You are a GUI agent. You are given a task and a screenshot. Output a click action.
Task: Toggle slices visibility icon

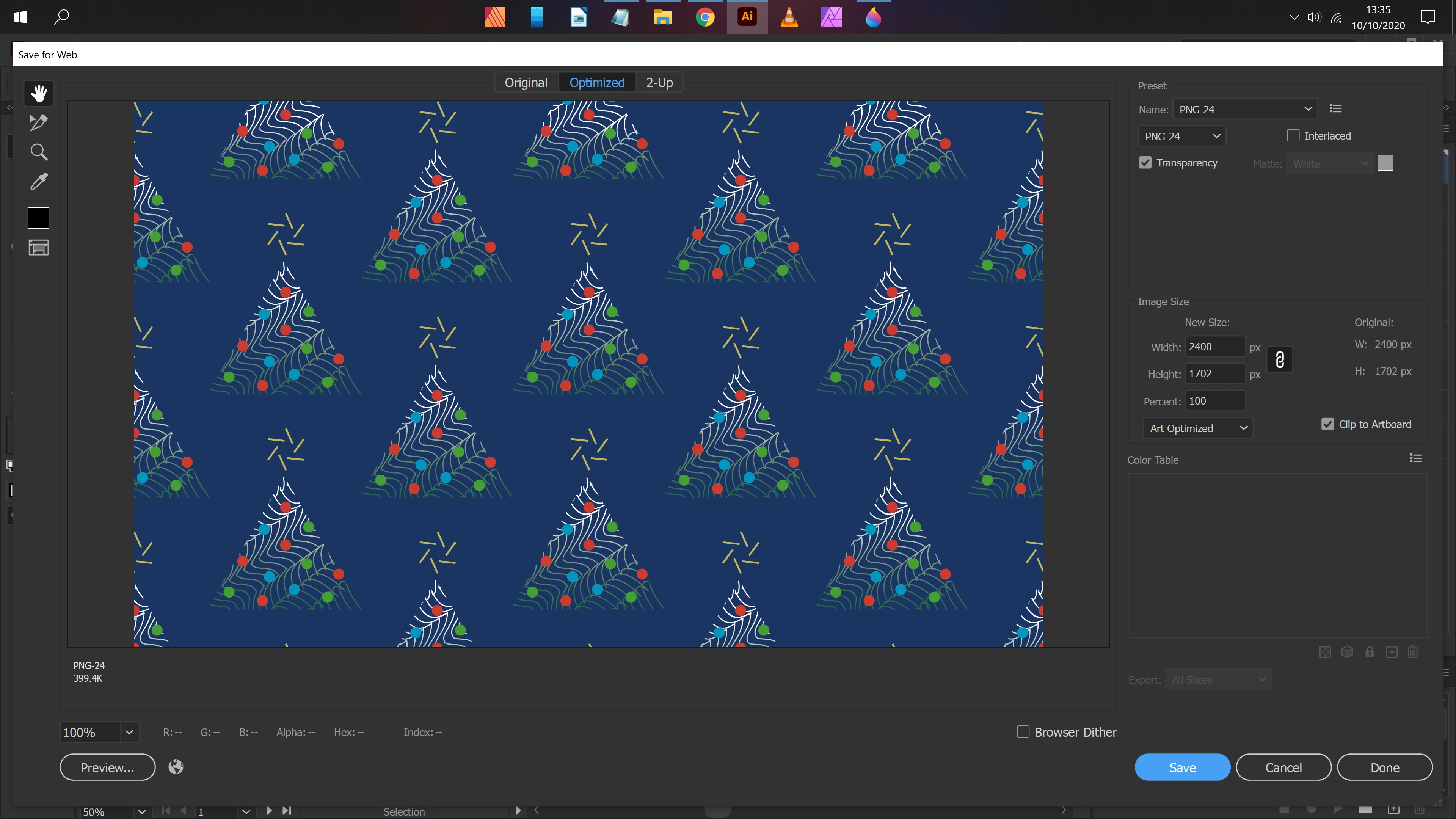(38, 248)
